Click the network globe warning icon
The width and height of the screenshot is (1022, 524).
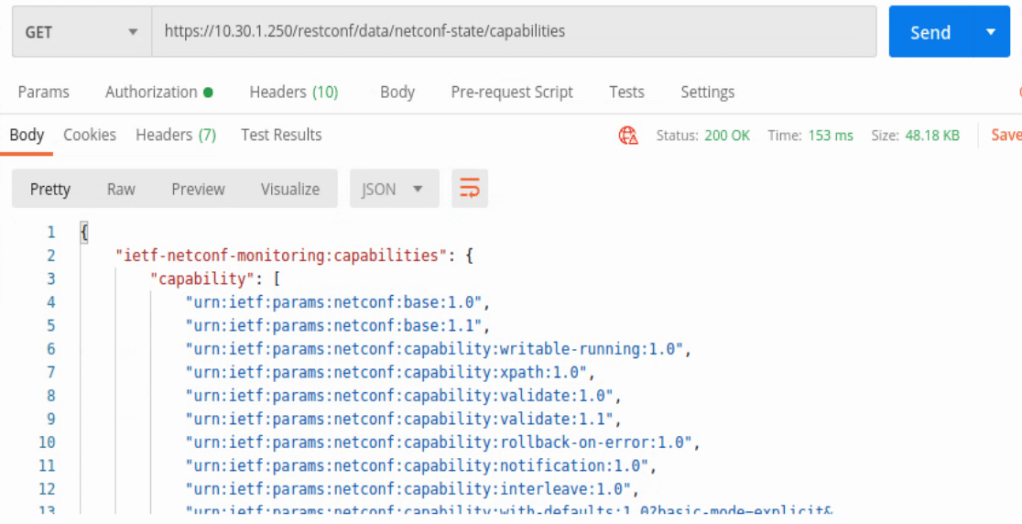point(629,136)
